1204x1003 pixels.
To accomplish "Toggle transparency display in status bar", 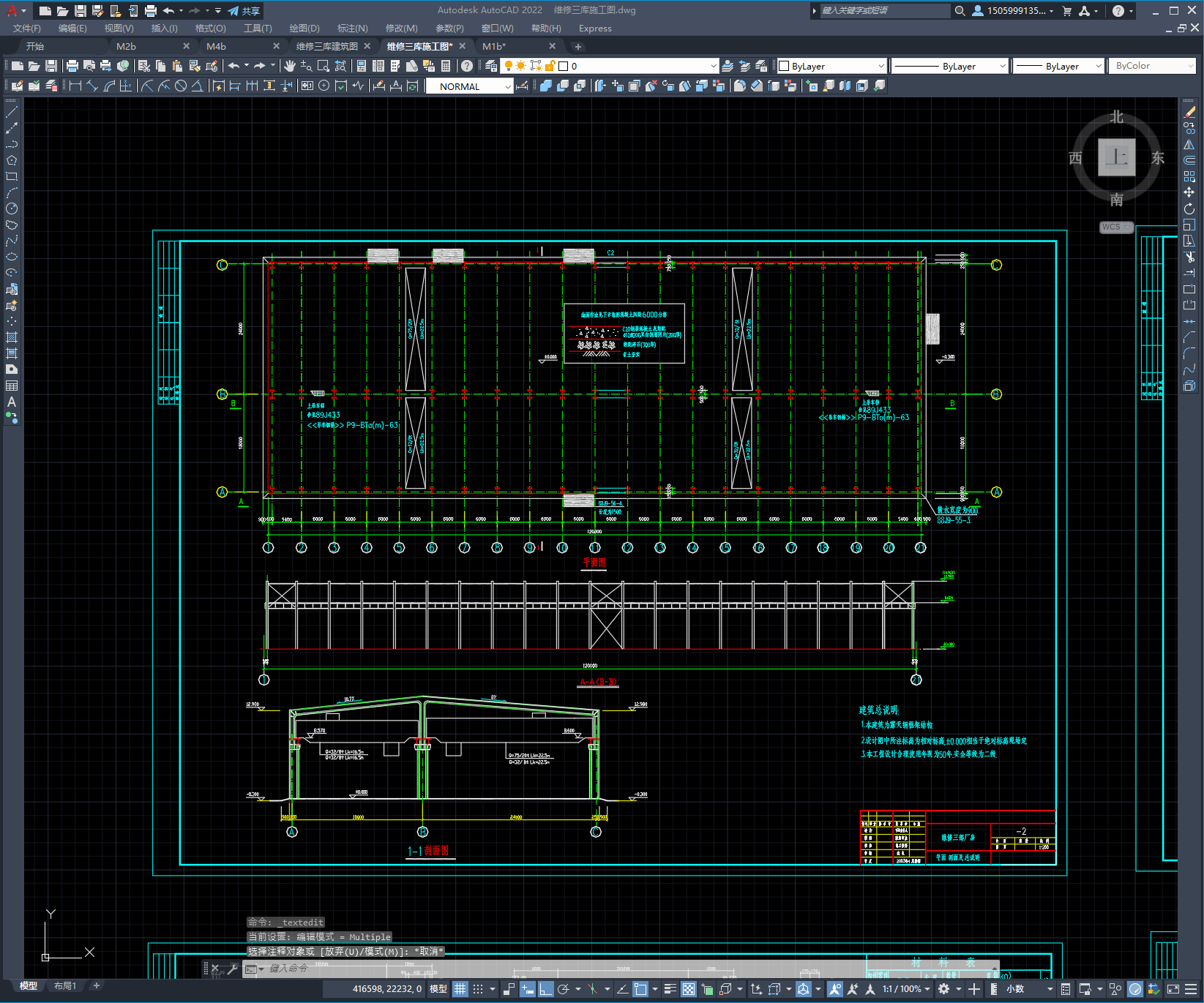I will coord(689,989).
